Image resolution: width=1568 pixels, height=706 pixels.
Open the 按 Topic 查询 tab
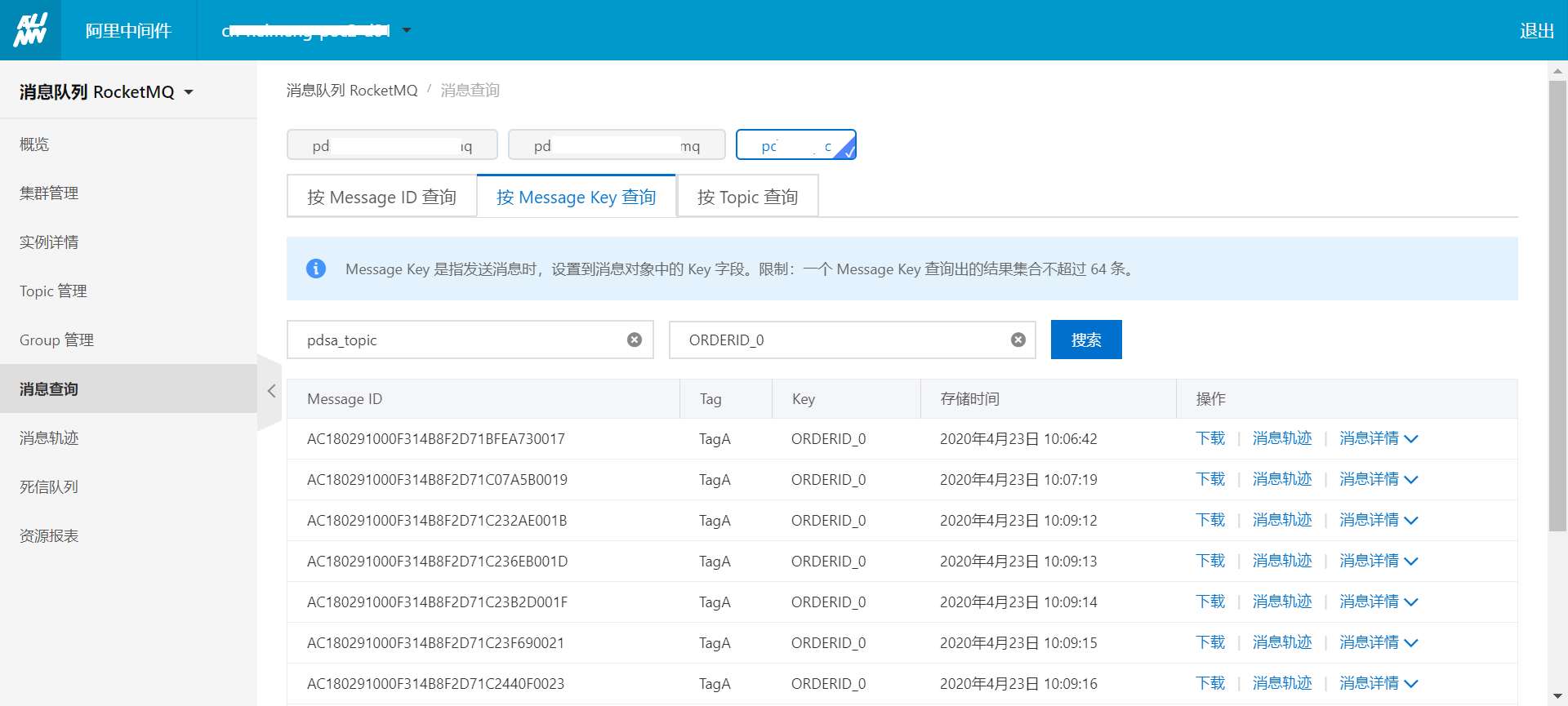coord(747,197)
